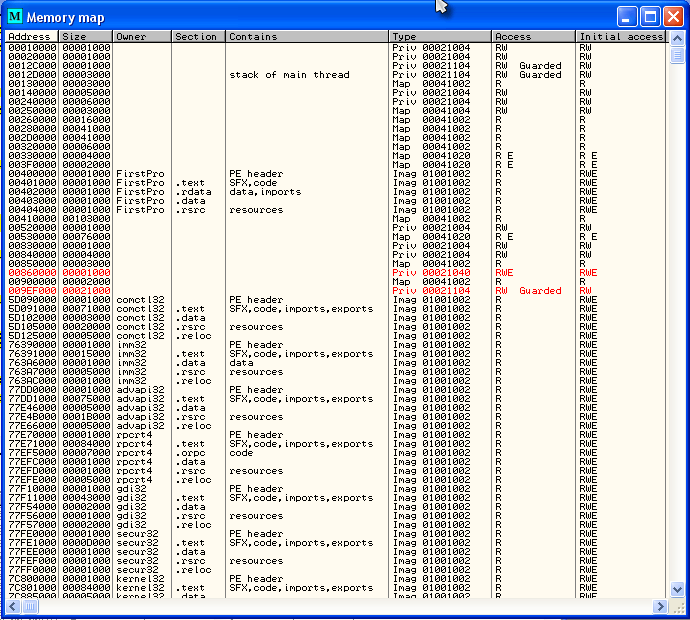The height and width of the screenshot is (620, 690).
Task: Click the Initial access column header
Action: 620,37
